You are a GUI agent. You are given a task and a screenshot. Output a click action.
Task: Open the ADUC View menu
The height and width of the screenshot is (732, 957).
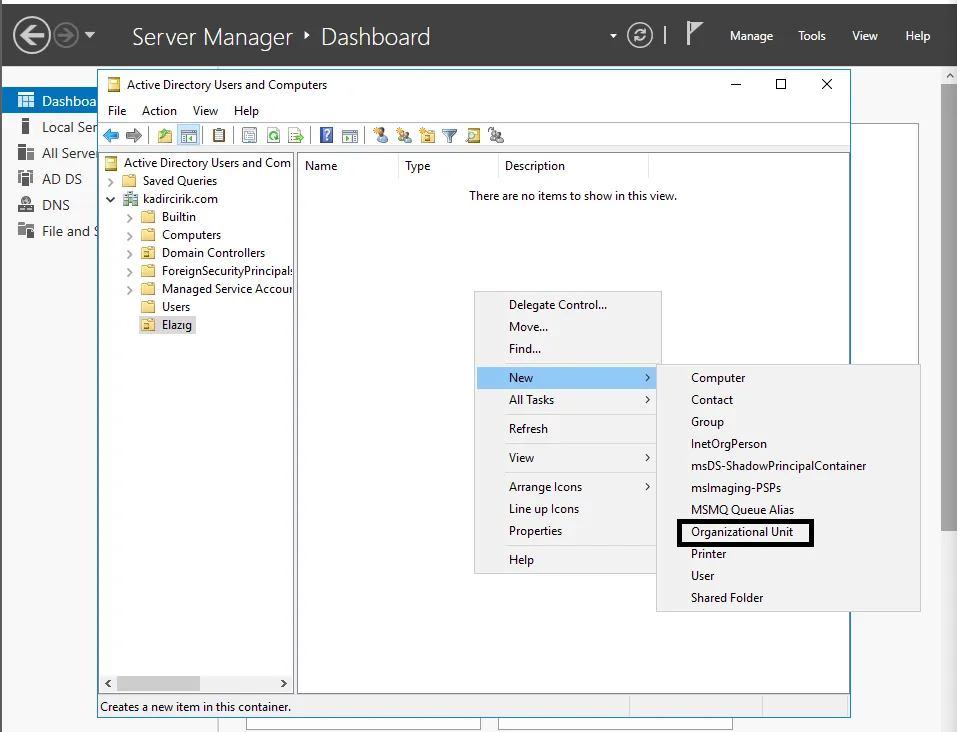tap(205, 111)
